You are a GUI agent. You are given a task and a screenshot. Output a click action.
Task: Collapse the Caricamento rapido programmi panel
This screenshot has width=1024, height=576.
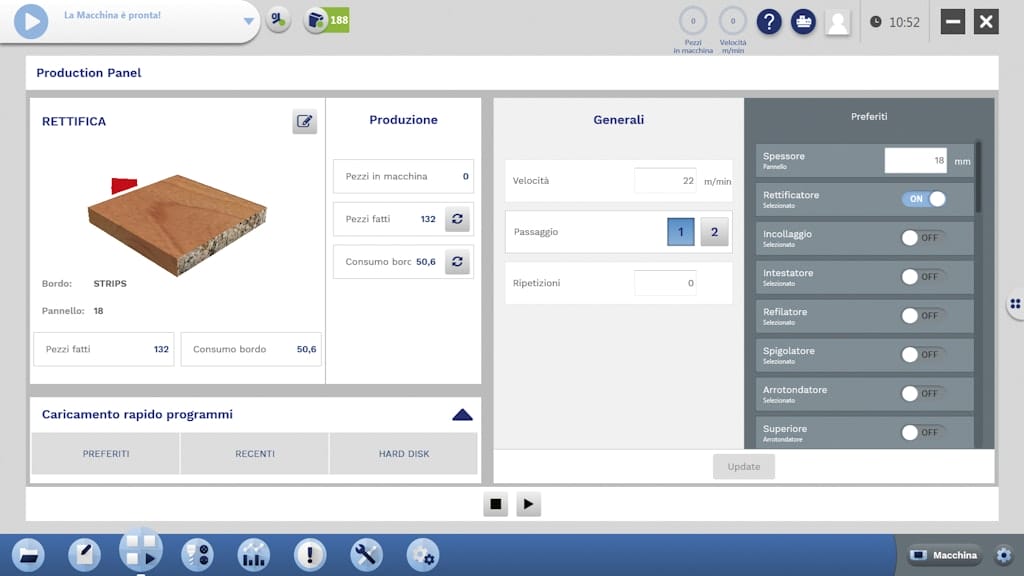[462, 415]
